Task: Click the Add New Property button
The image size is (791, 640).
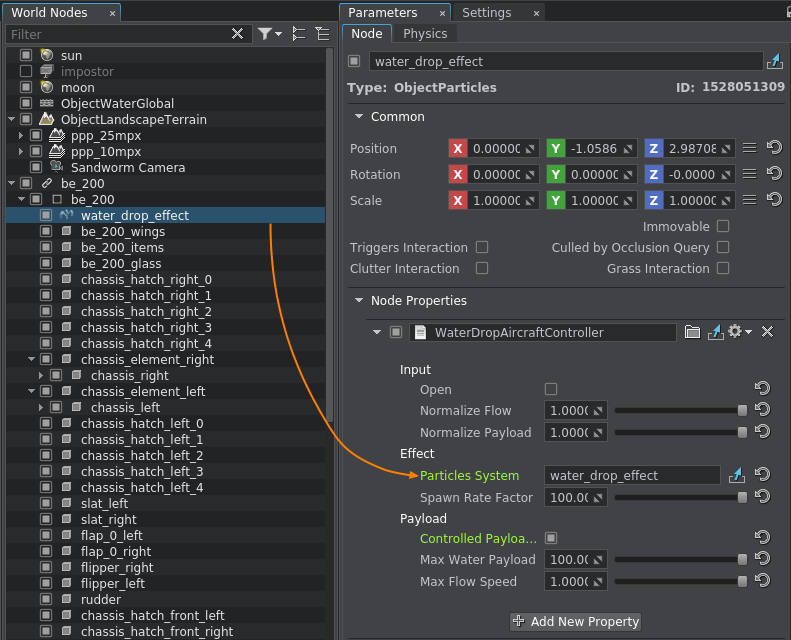Action: 575,621
